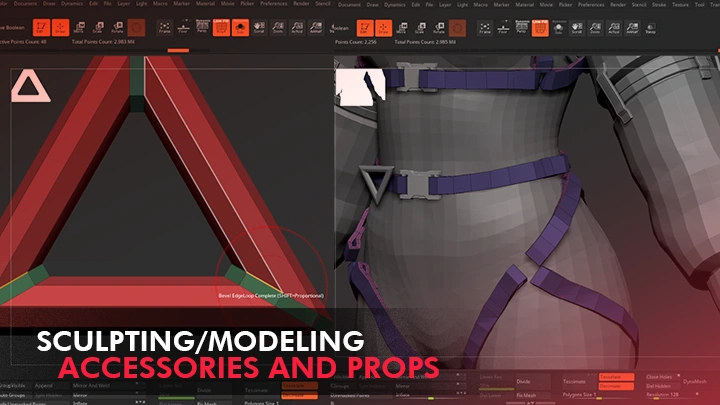Click orange Tessellate button in right window
The width and height of the screenshot is (720, 405).
coord(616,377)
